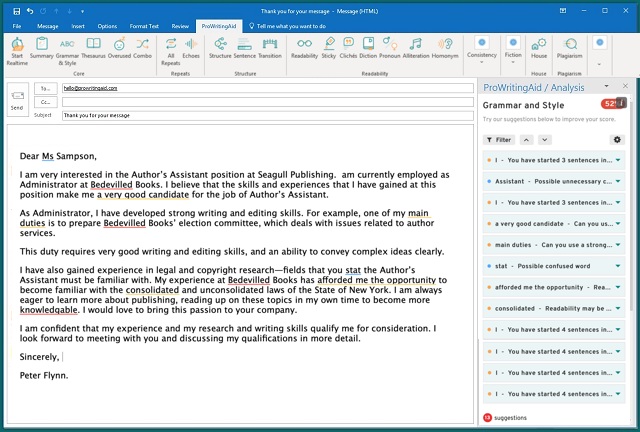Open the Sentence length report

(244, 48)
